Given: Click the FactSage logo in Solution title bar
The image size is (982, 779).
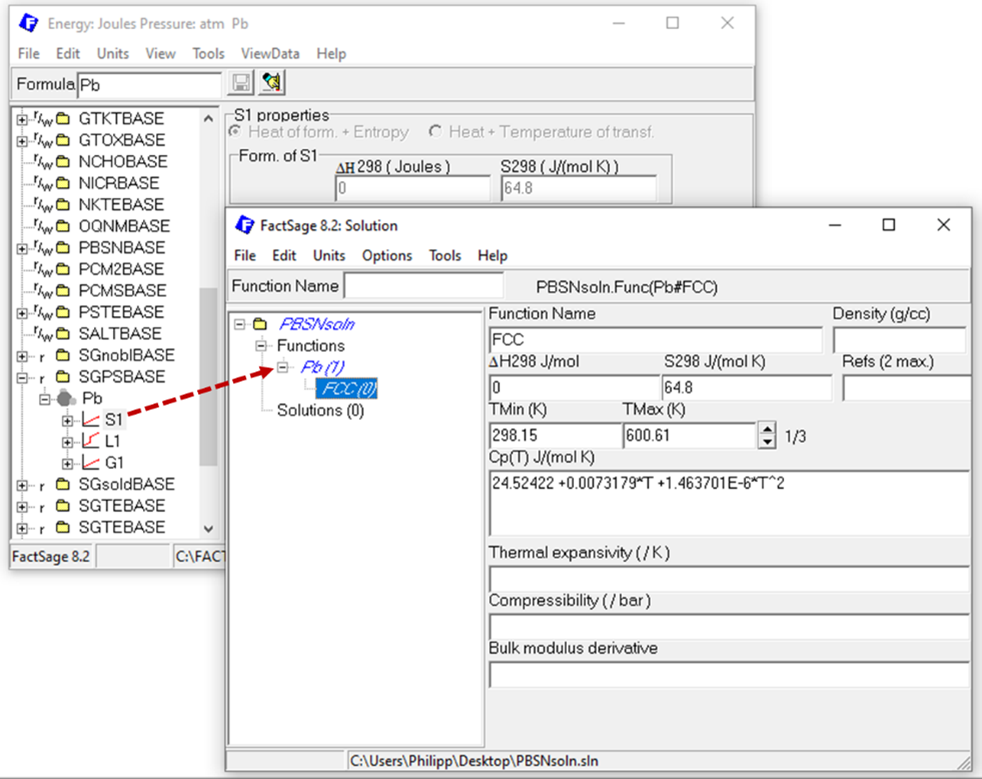Looking at the screenshot, I should pyautogui.click(x=244, y=225).
